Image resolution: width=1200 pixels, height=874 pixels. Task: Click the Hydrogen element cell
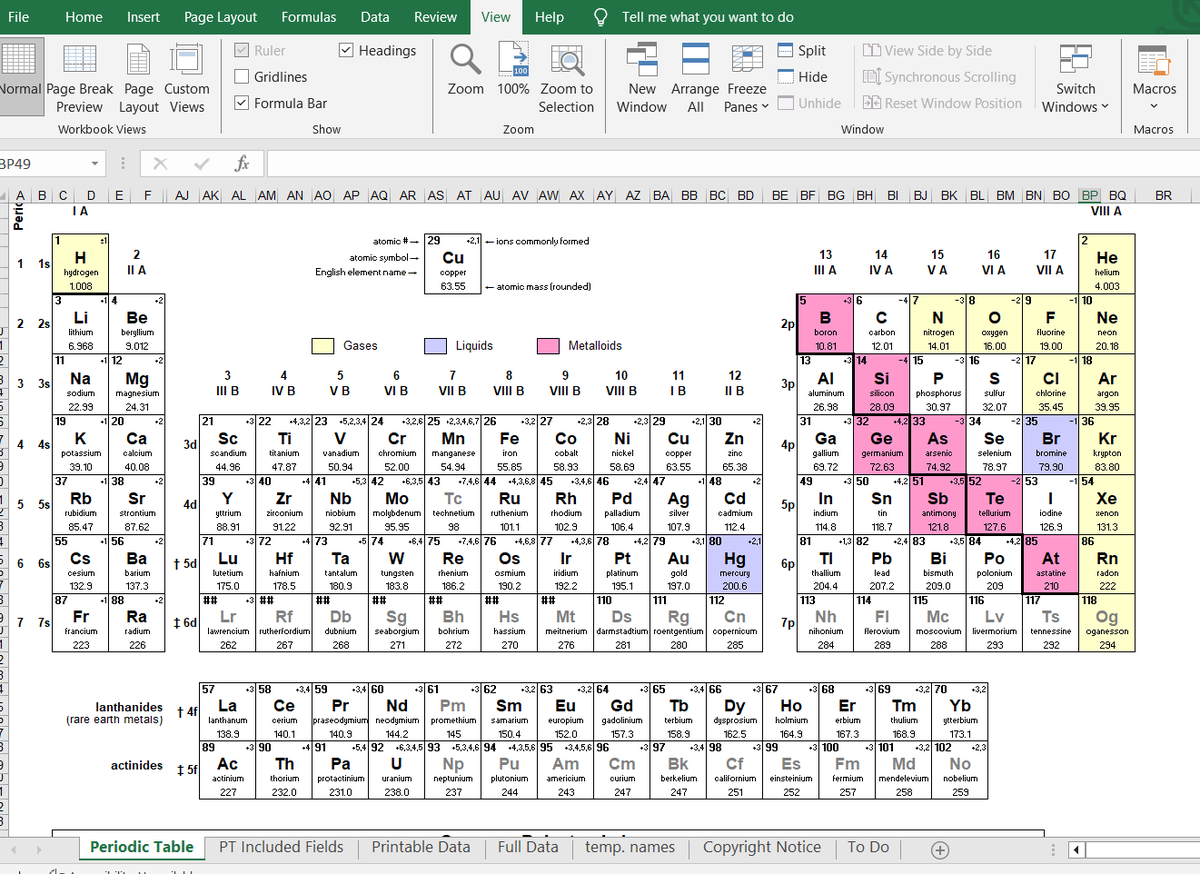(x=81, y=264)
